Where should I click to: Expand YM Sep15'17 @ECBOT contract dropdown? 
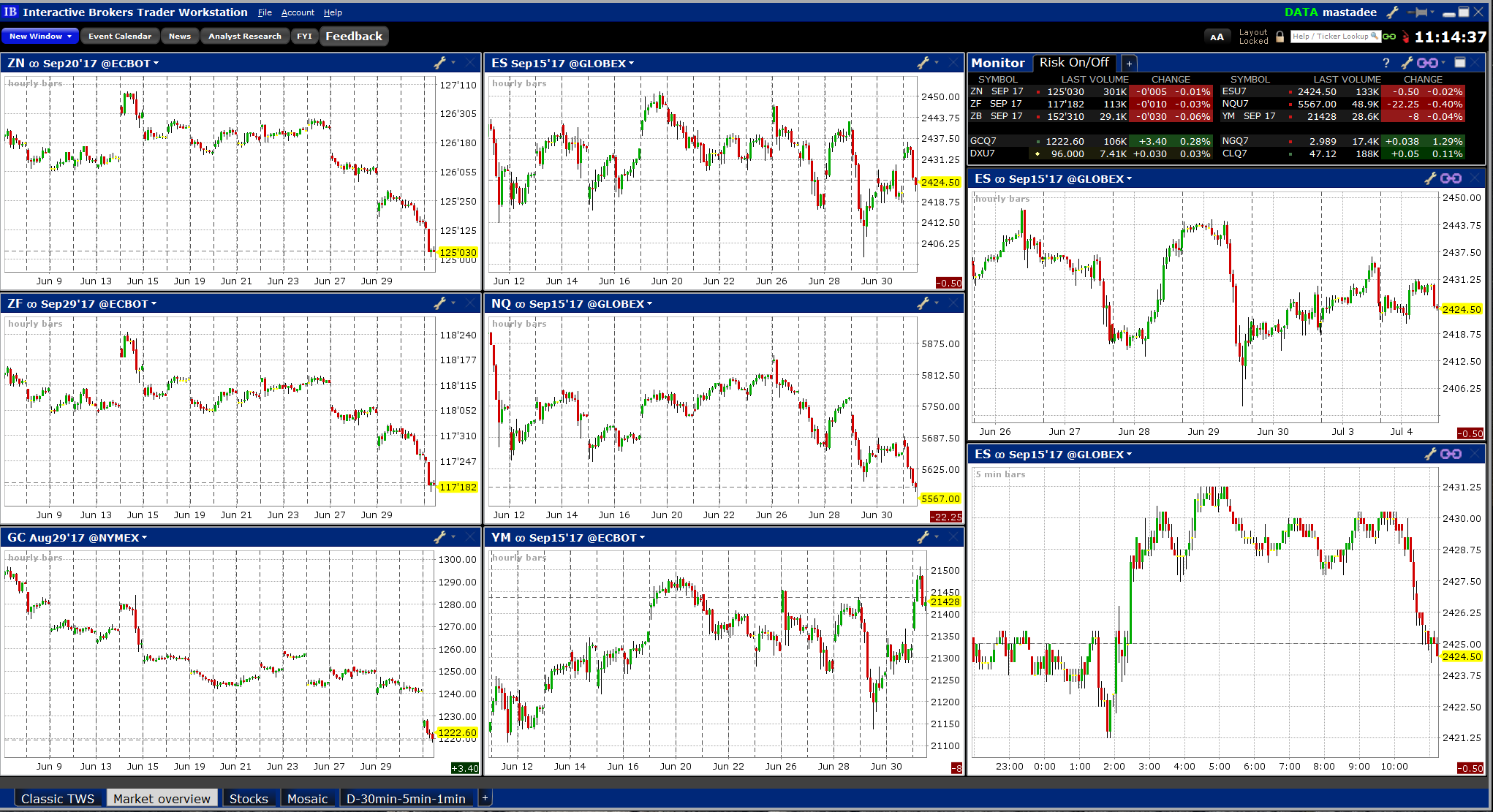point(642,538)
